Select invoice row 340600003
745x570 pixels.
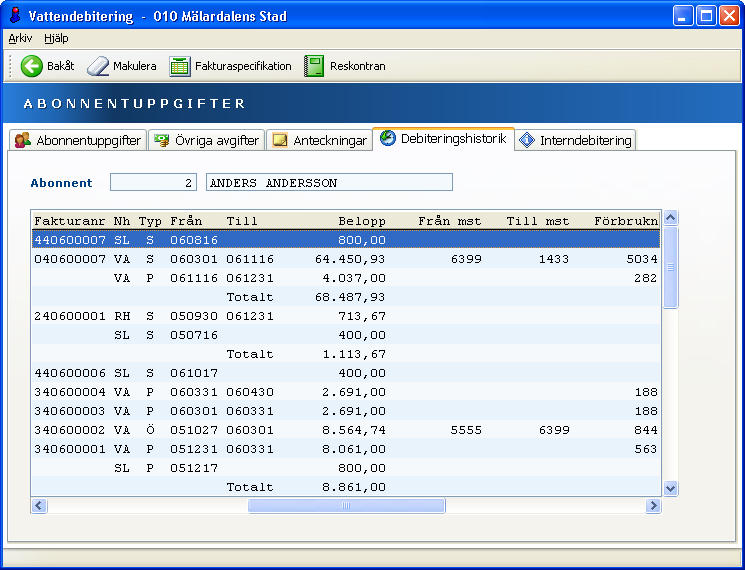346,411
